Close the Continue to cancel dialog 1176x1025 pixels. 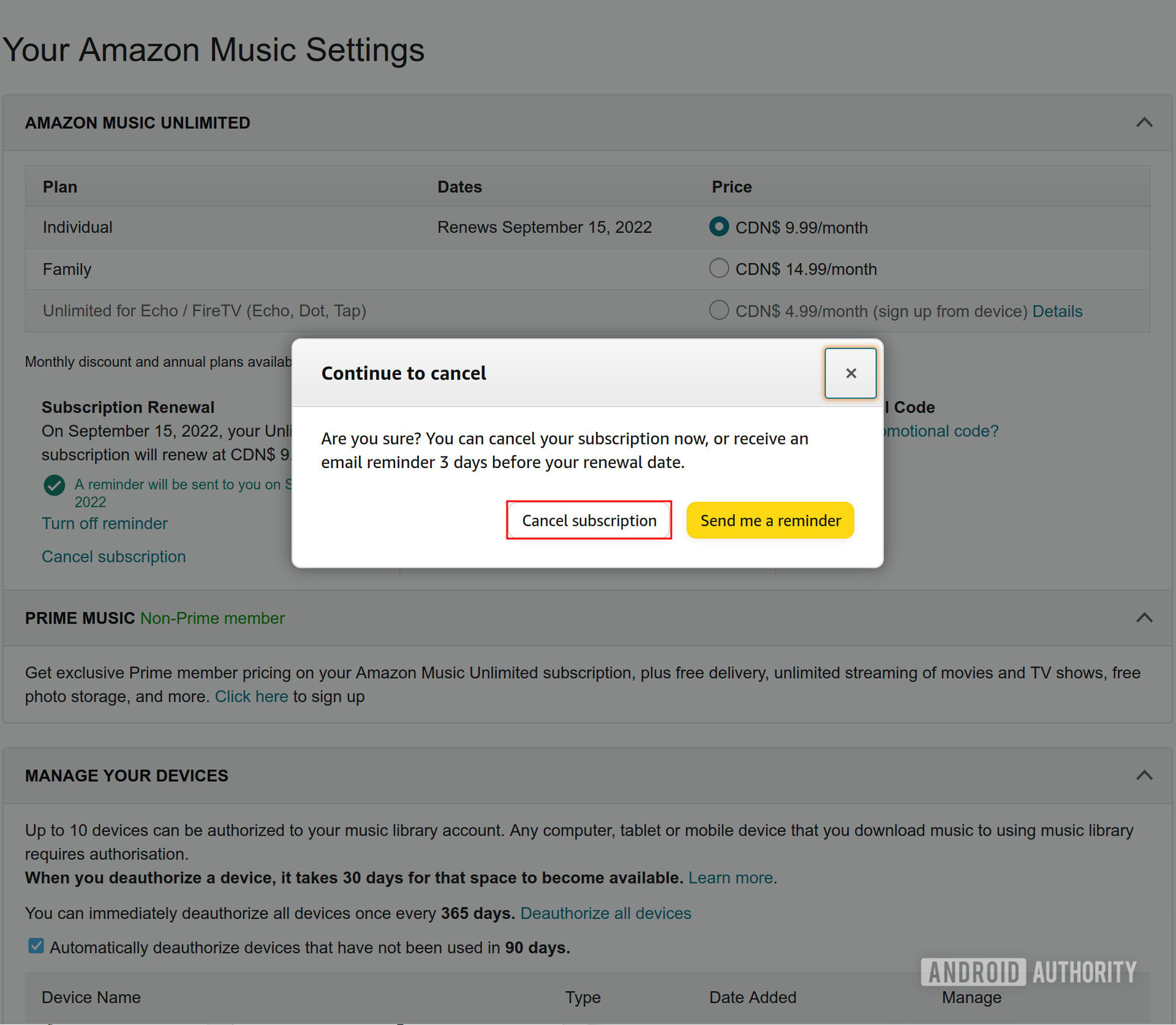[850, 373]
